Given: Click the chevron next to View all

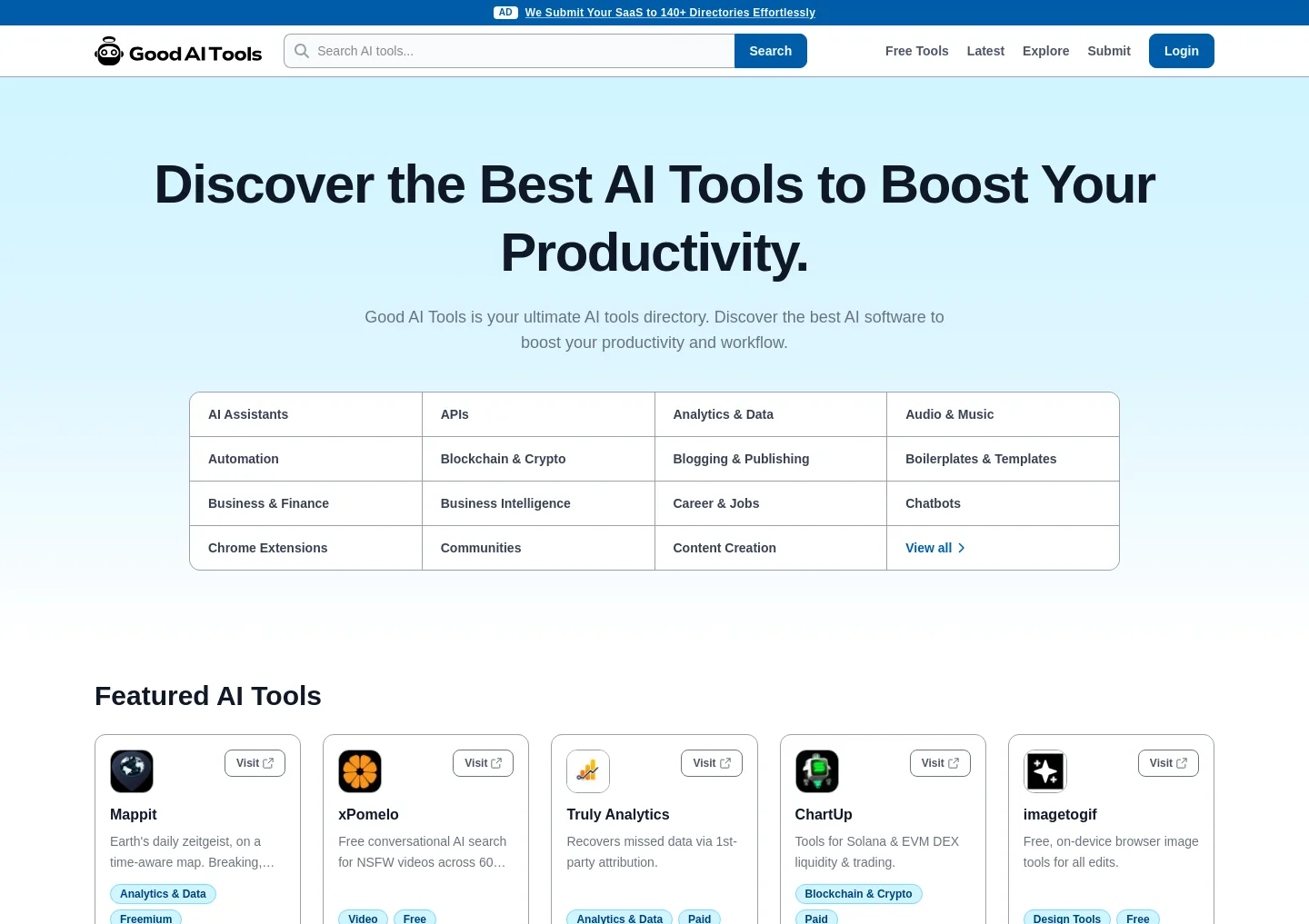Looking at the screenshot, I should [962, 548].
